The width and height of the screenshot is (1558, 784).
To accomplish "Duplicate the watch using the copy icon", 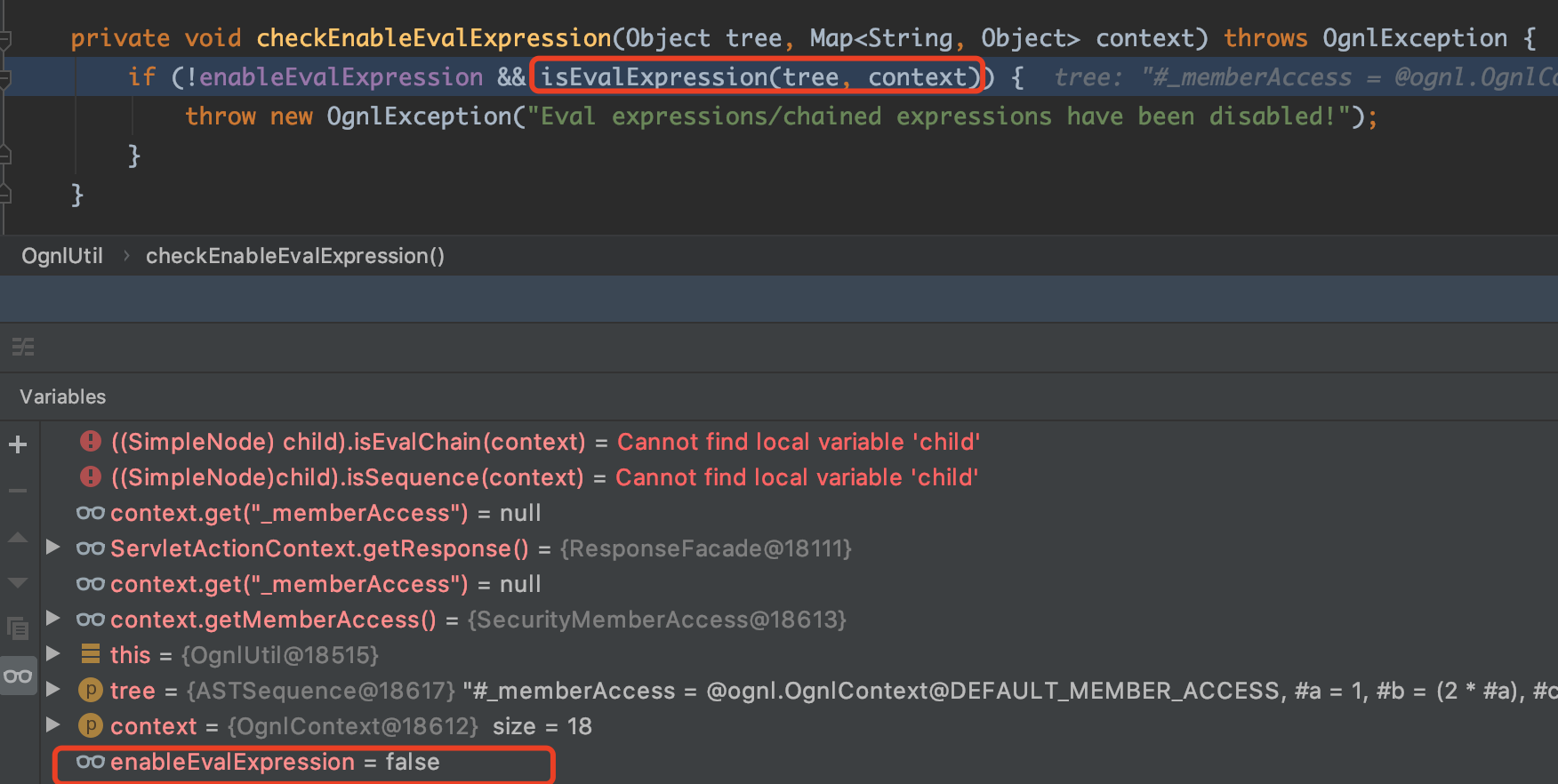I will click(x=18, y=629).
